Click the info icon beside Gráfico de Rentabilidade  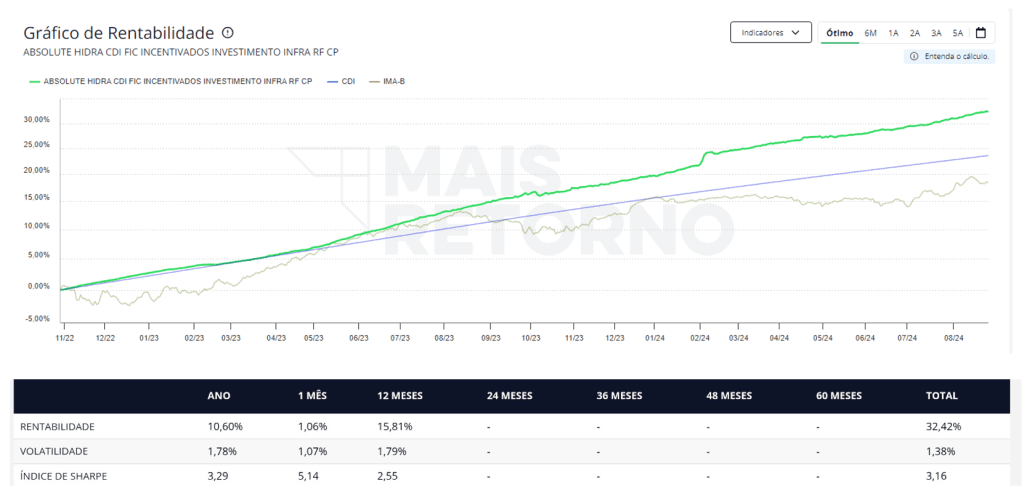[x=227, y=32]
